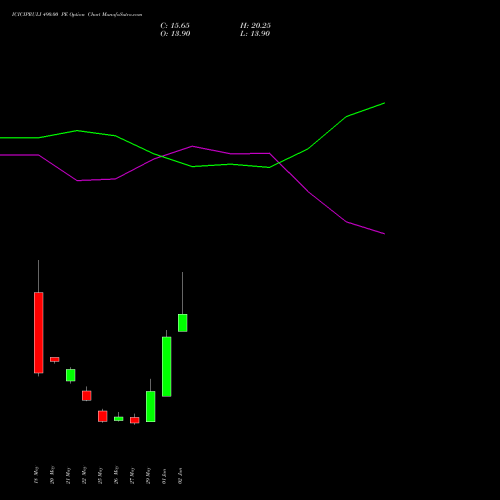
Task: Click the 20 May date axis label
Action: [52, 475]
